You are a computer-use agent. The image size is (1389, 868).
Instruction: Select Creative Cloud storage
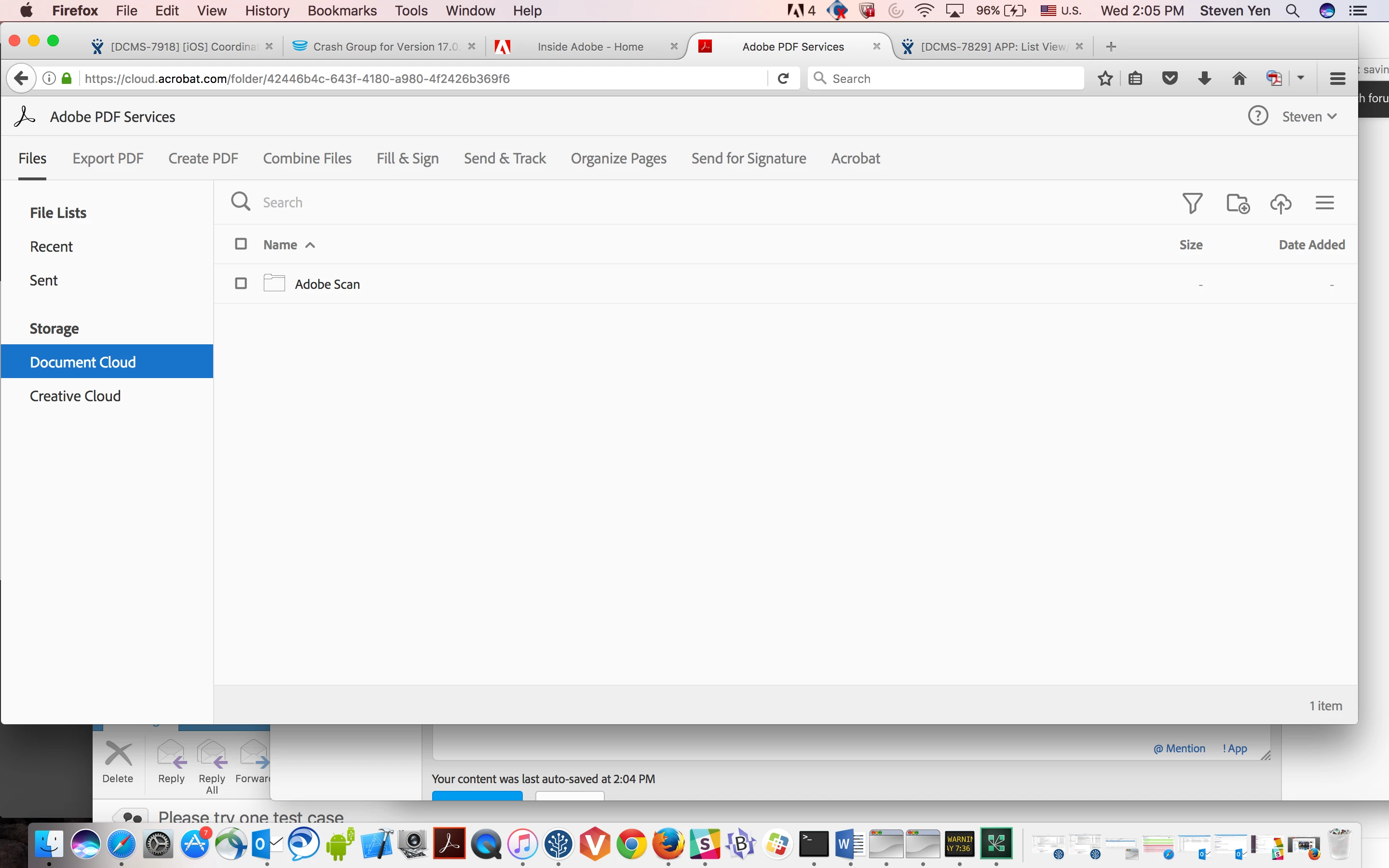pos(75,396)
